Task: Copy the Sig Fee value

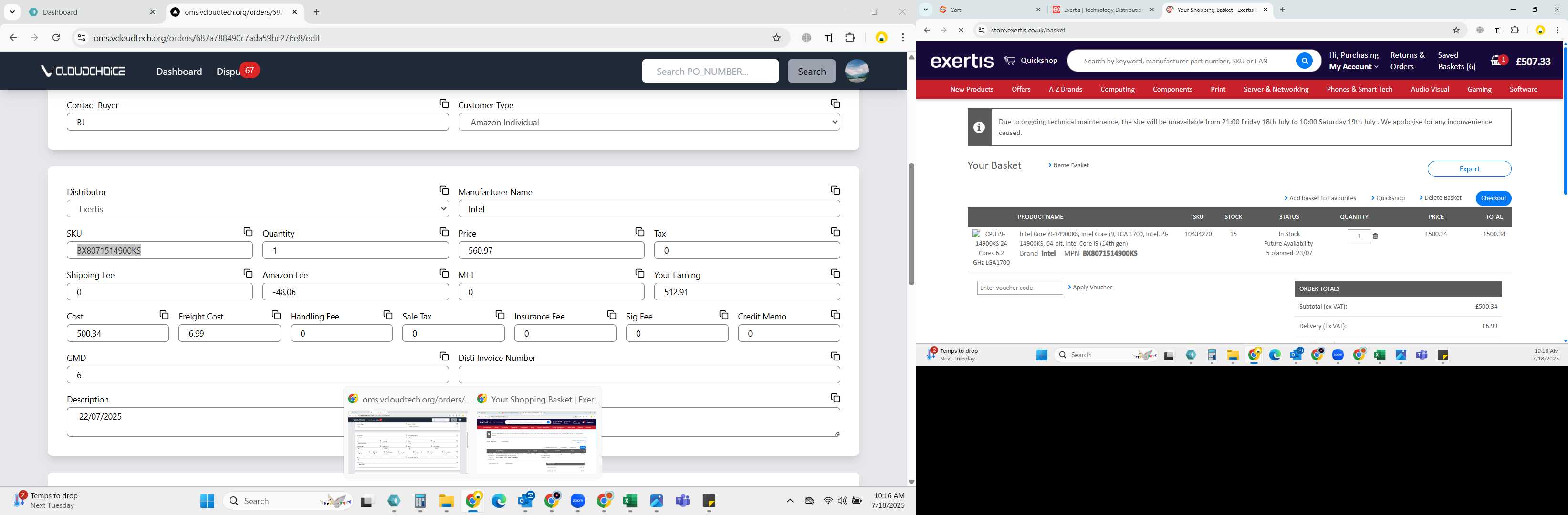Action: point(723,315)
